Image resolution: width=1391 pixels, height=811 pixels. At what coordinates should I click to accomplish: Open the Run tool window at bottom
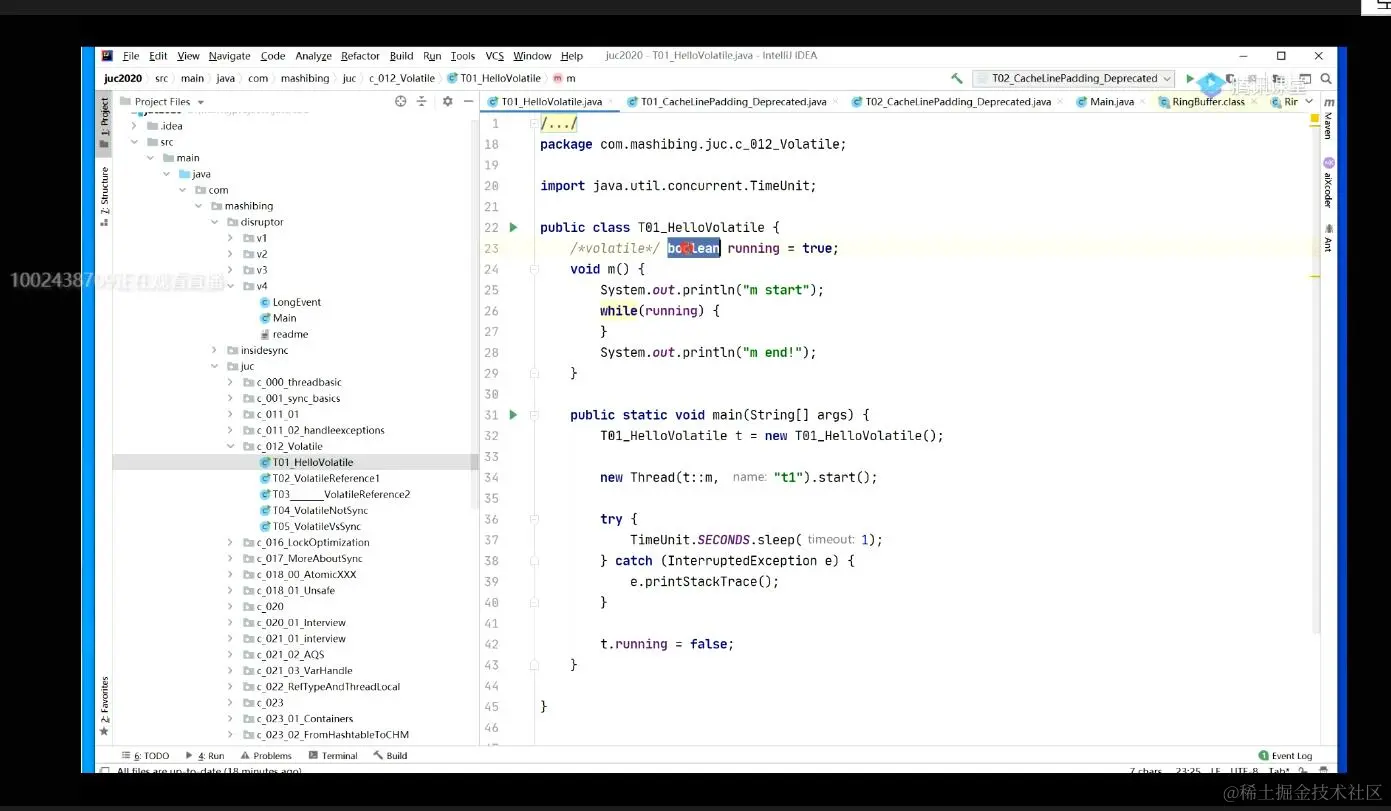pyautogui.click(x=205, y=756)
